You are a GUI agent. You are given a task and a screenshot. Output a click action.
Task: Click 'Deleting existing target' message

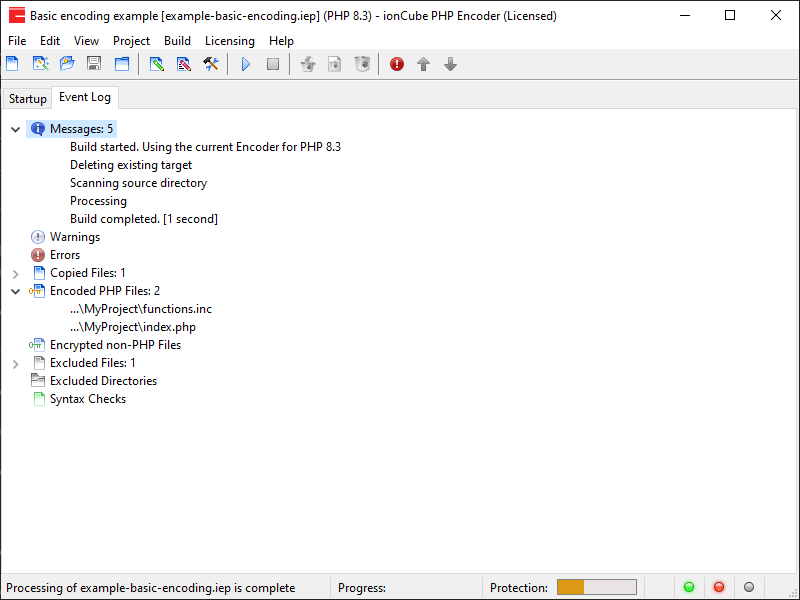[131, 165]
